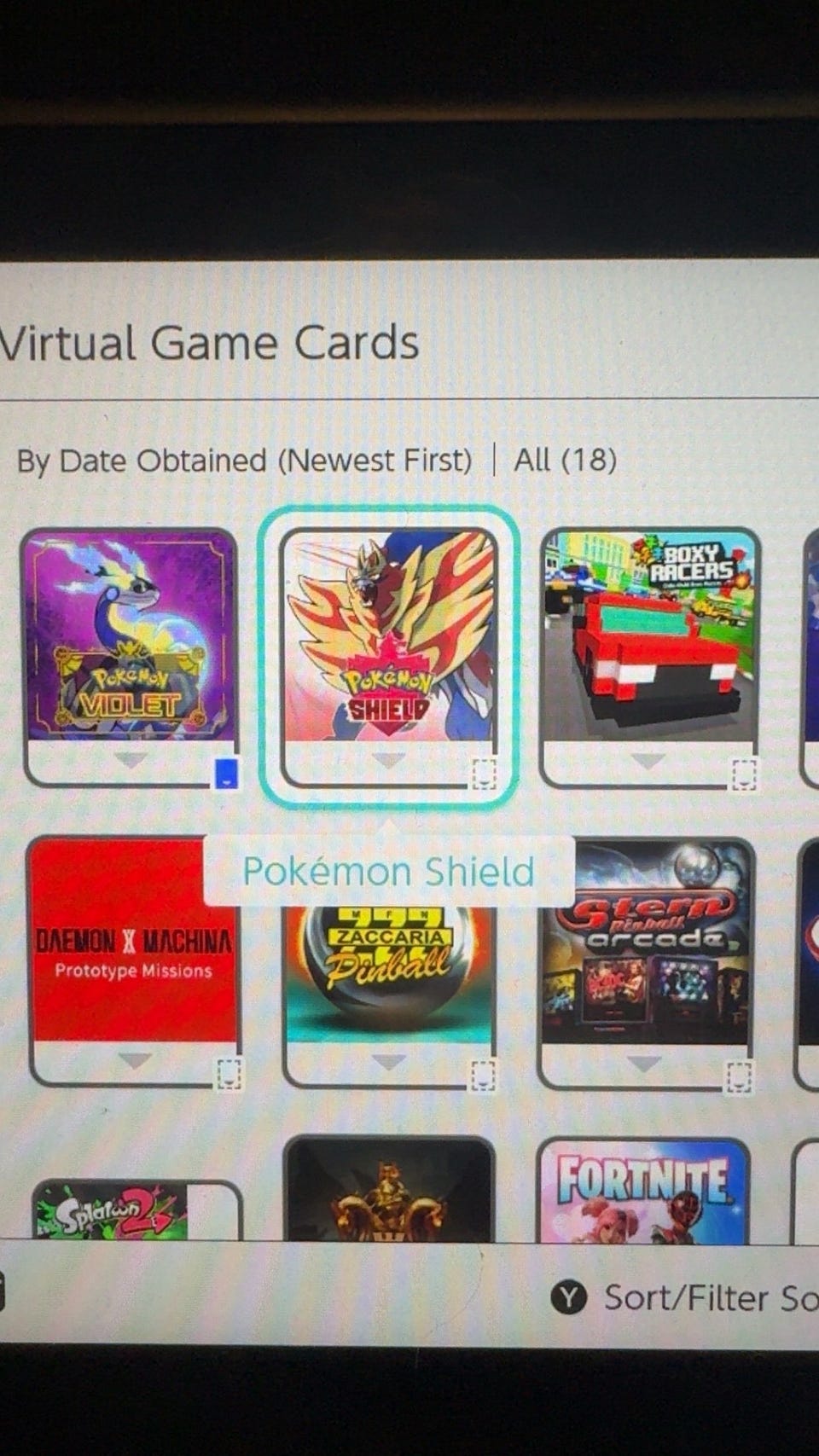This screenshot has height=1456, width=819.
Task: Click dashed ejected-card icon on Pokémon Shield
Action: tap(484, 774)
